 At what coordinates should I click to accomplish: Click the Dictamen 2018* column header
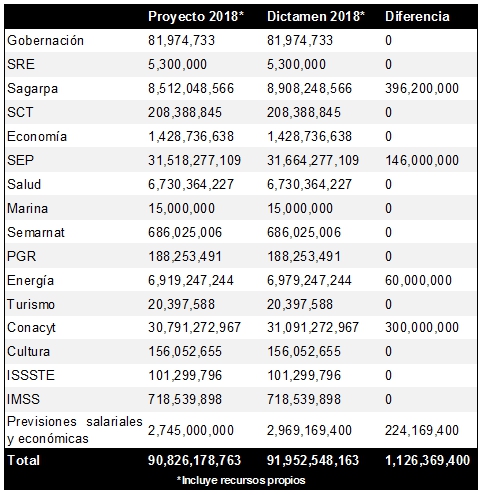pos(316,17)
